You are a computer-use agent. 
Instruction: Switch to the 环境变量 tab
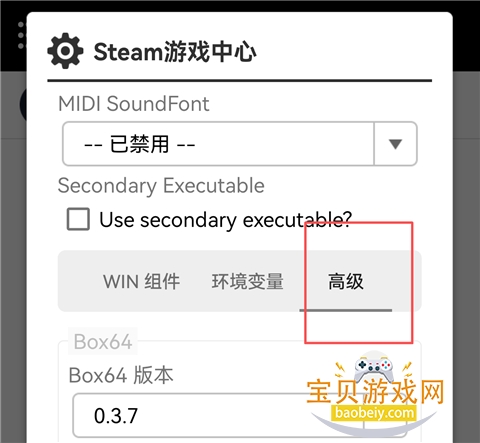pyautogui.click(x=248, y=282)
